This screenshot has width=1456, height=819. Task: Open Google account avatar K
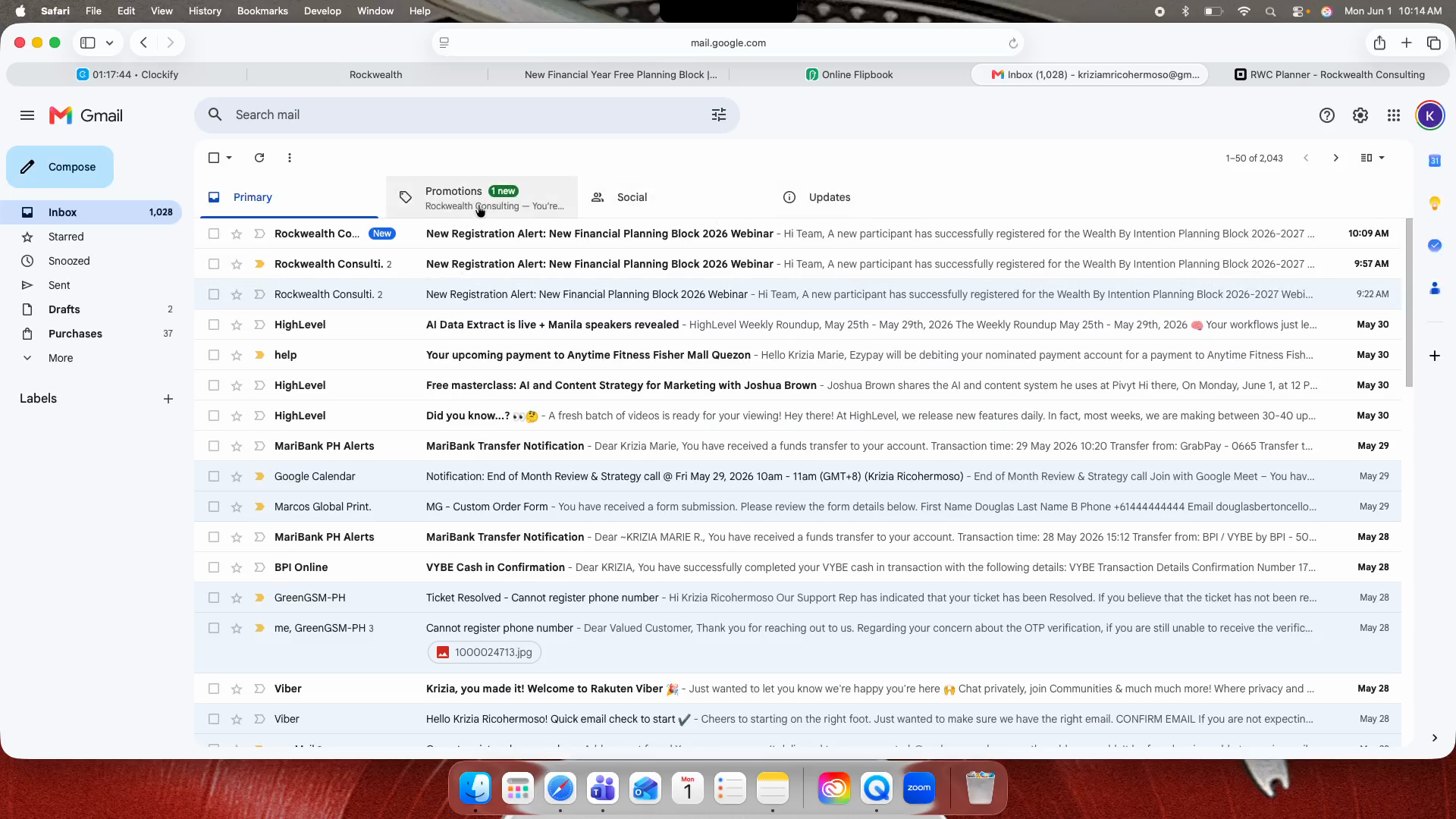tap(1429, 115)
